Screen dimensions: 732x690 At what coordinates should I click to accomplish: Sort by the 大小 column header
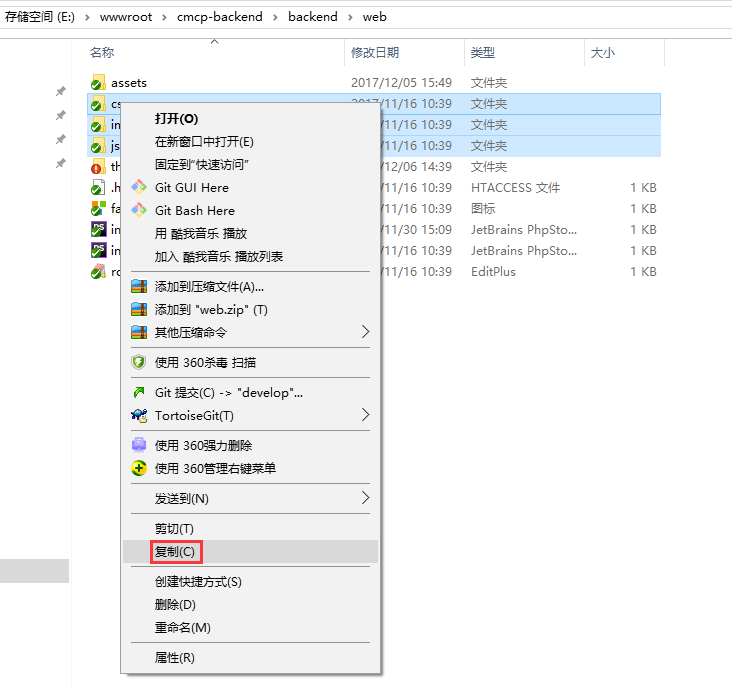pos(603,52)
